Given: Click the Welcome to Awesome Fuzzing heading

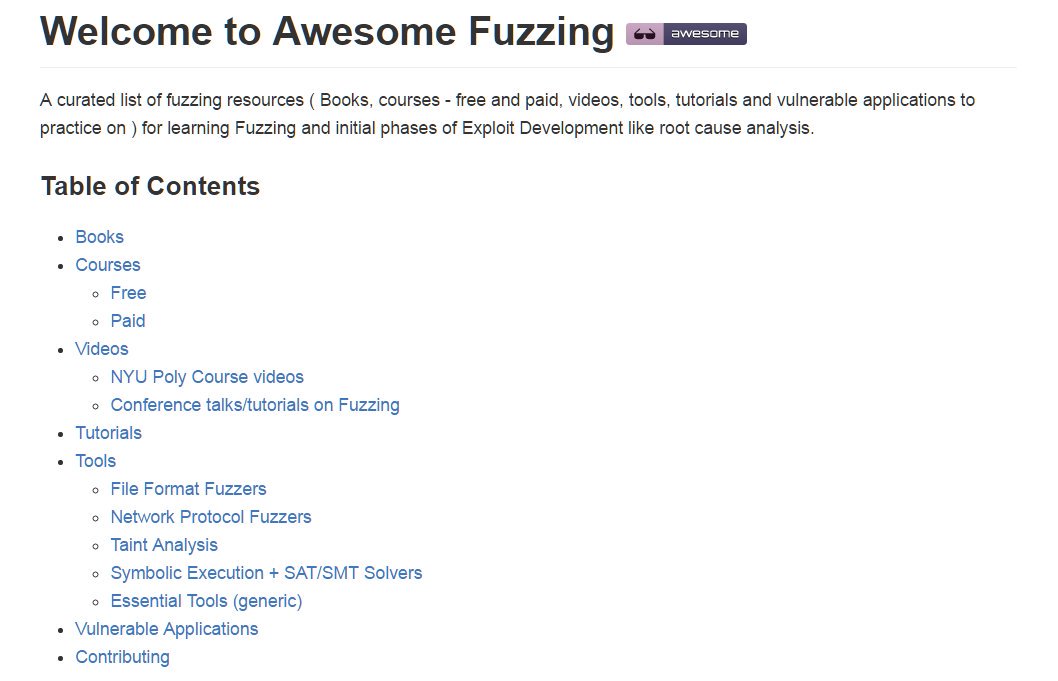Looking at the screenshot, I should coord(327,32).
